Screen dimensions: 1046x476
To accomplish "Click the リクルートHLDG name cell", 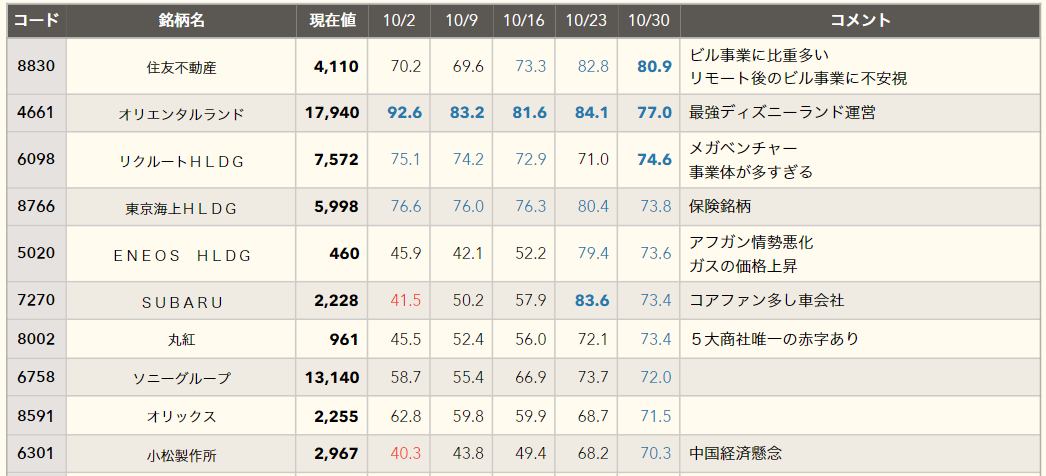I will (x=181, y=161).
